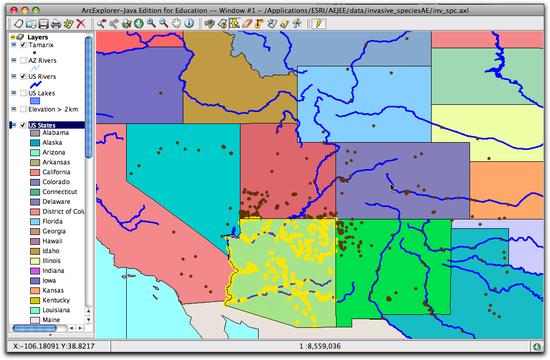550x360 pixels.
Task: Click the 'Idaho' legend entry
Action: [51, 251]
